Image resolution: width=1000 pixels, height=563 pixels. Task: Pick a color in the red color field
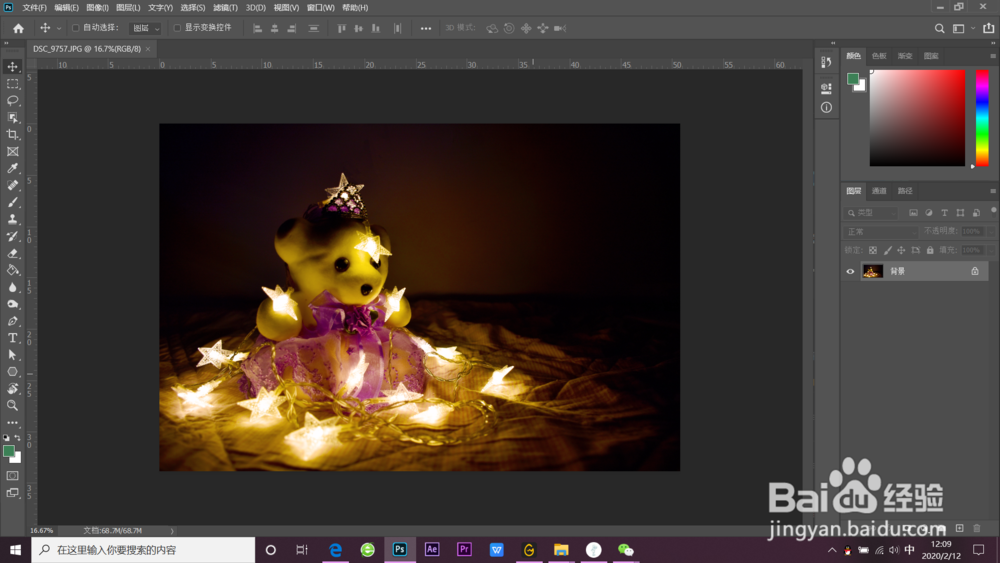[x=917, y=118]
